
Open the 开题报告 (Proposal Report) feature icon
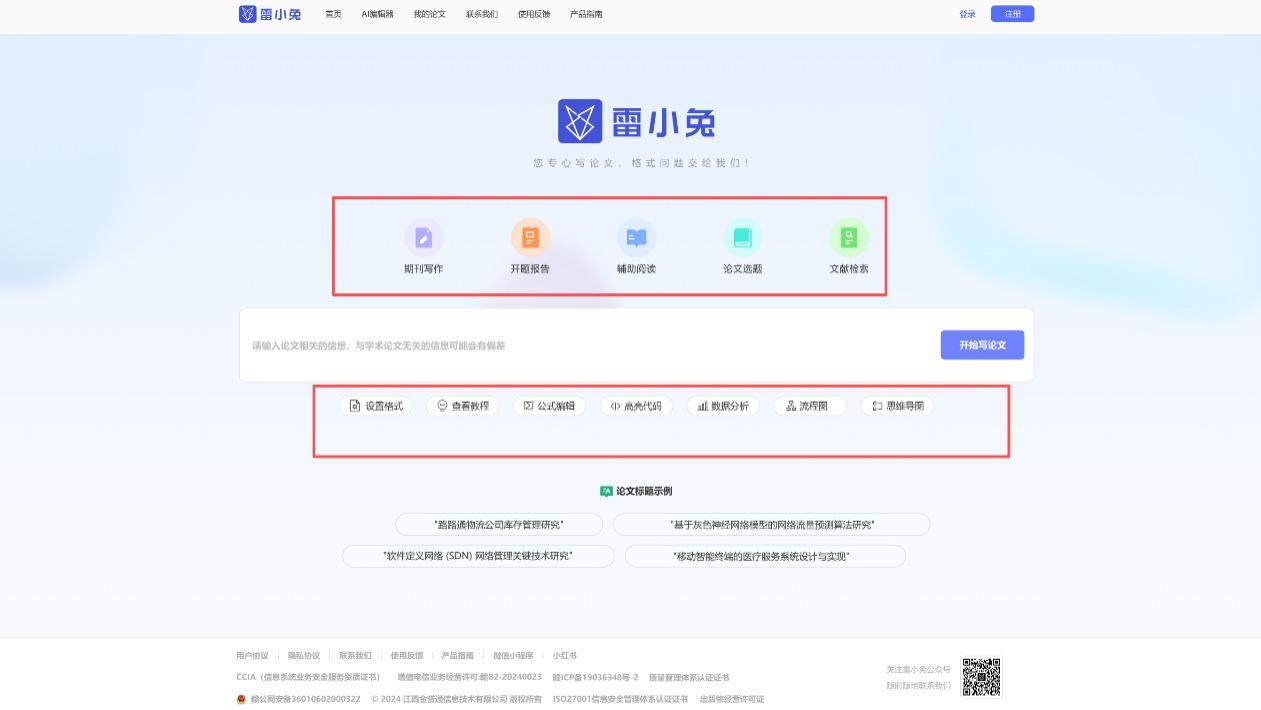pos(530,246)
